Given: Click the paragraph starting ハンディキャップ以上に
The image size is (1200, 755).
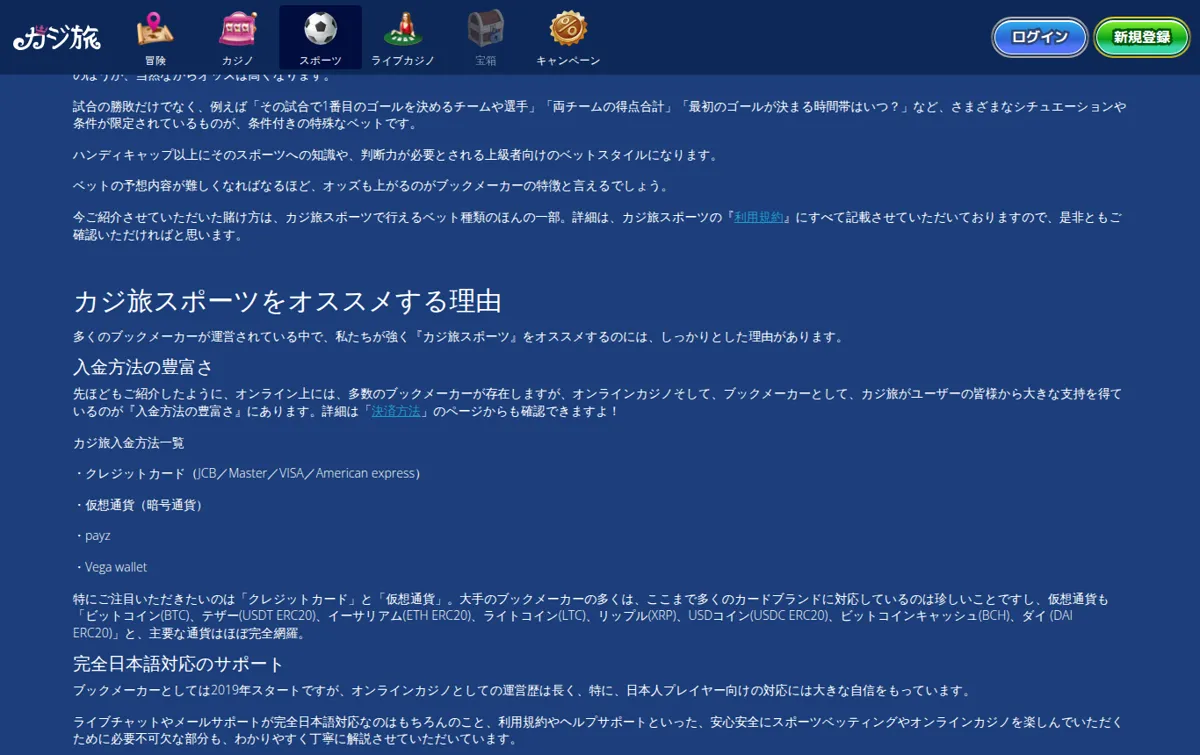Looking at the screenshot, I should (x=395, y=156).
